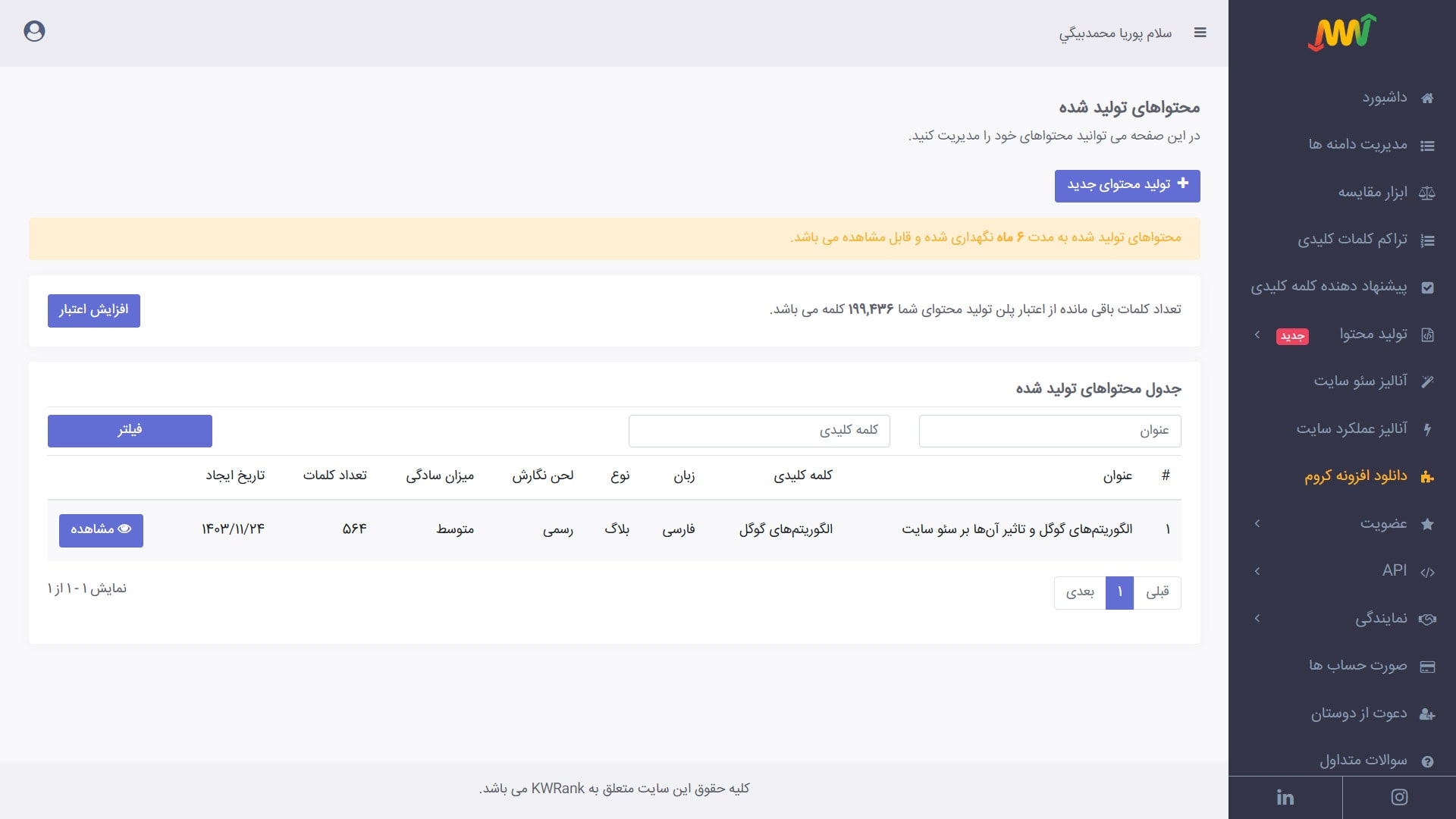Click the بعدی pagination button

point(1080,592)
